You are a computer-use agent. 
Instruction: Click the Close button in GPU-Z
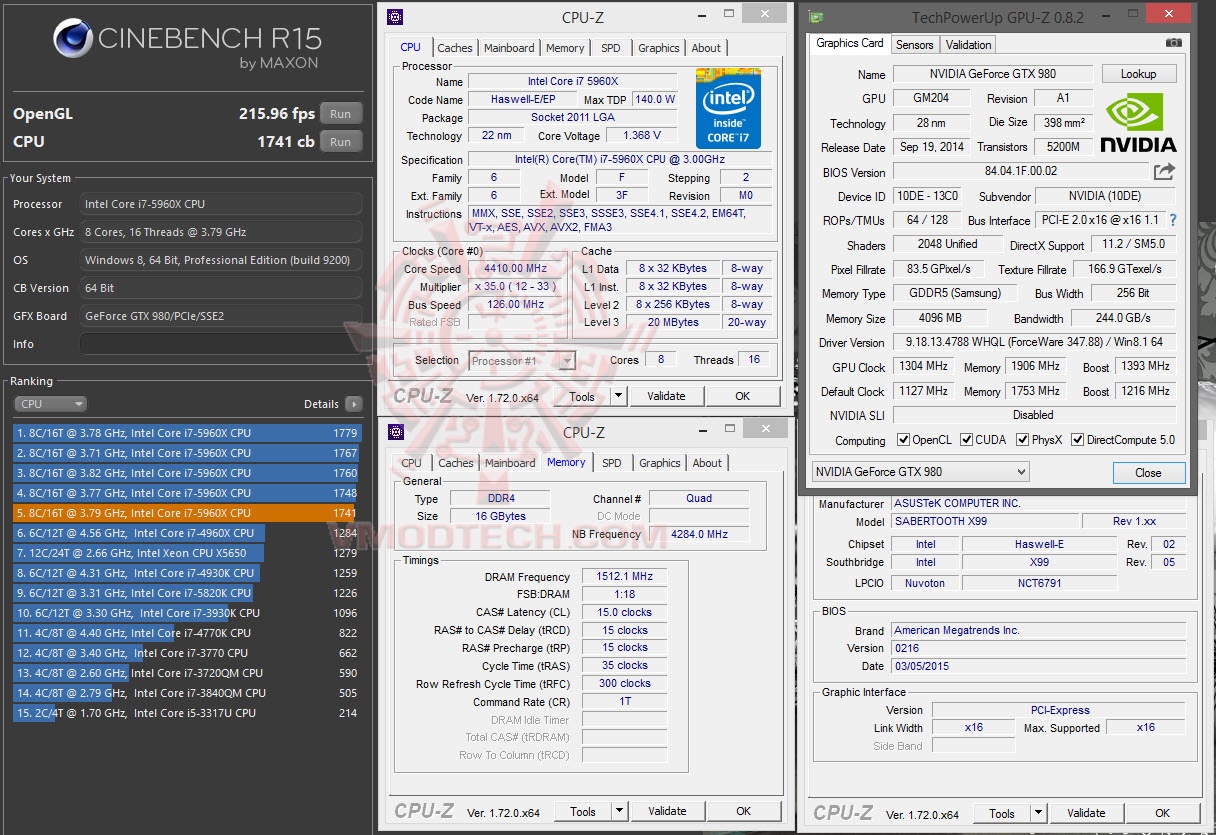(1148, 473)
